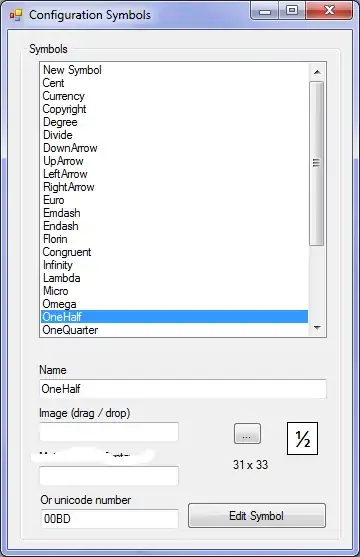Image resolution: width=360 pixels, height=557 pixels.
Task: Open the image browse button with ellipsis
Action: click(x=247, y=434)
